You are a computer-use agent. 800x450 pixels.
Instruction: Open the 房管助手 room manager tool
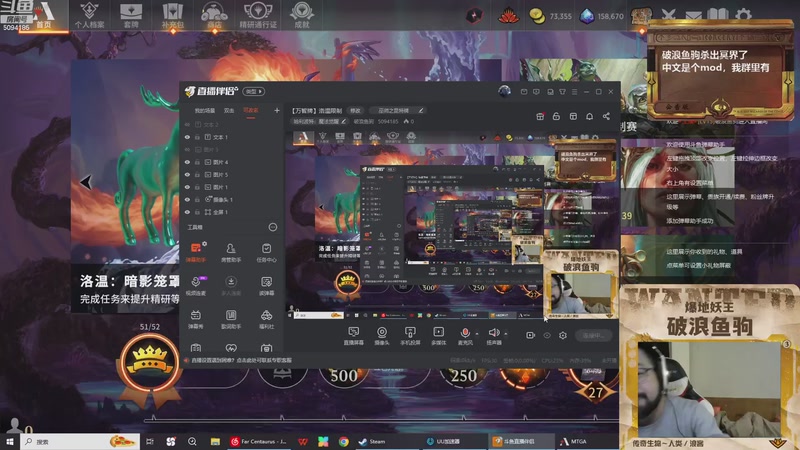pyautogui.click(x=231, y=252)
